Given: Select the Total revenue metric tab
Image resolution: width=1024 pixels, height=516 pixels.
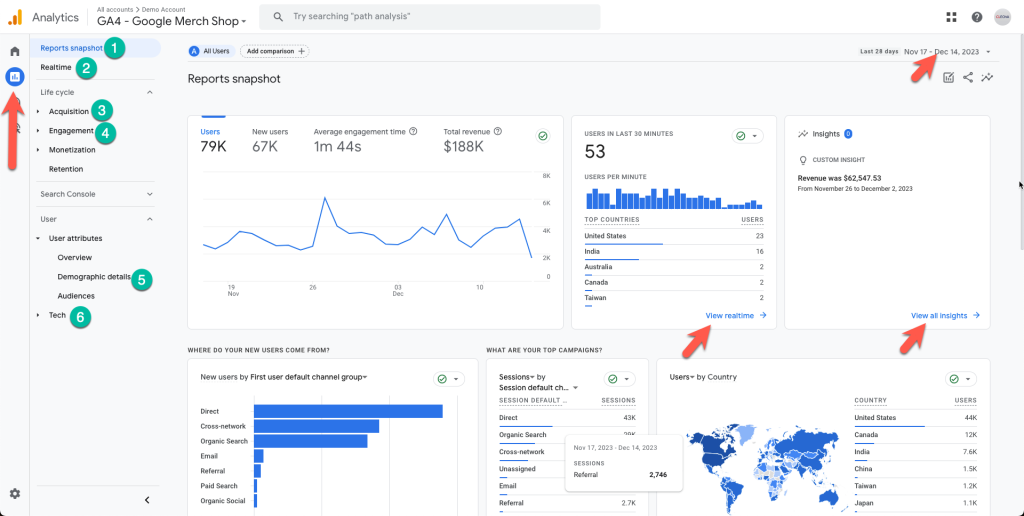Looking at the screenshot, I should (x=472, y=140).
